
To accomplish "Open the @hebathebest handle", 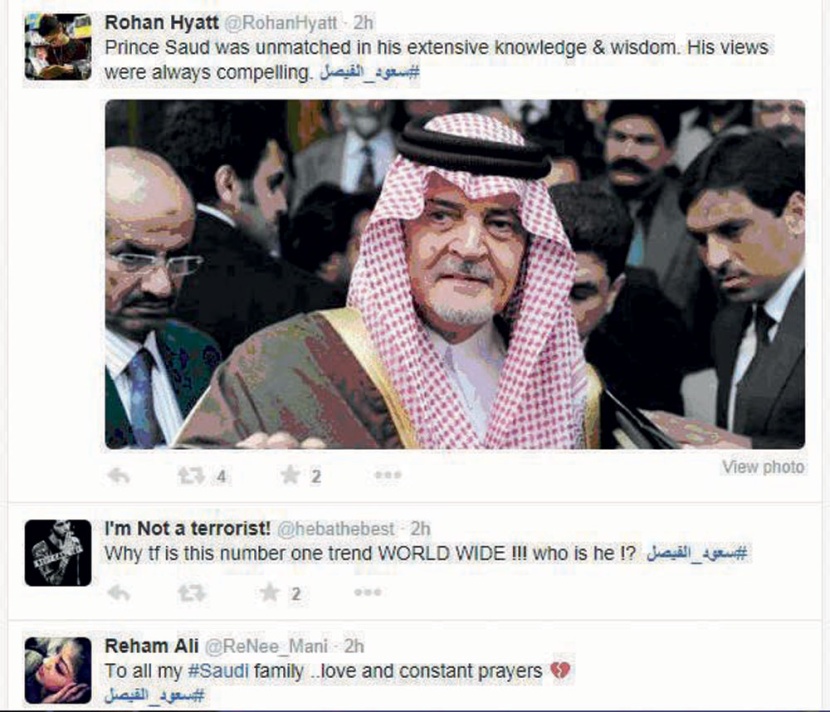I will point(336,529).
